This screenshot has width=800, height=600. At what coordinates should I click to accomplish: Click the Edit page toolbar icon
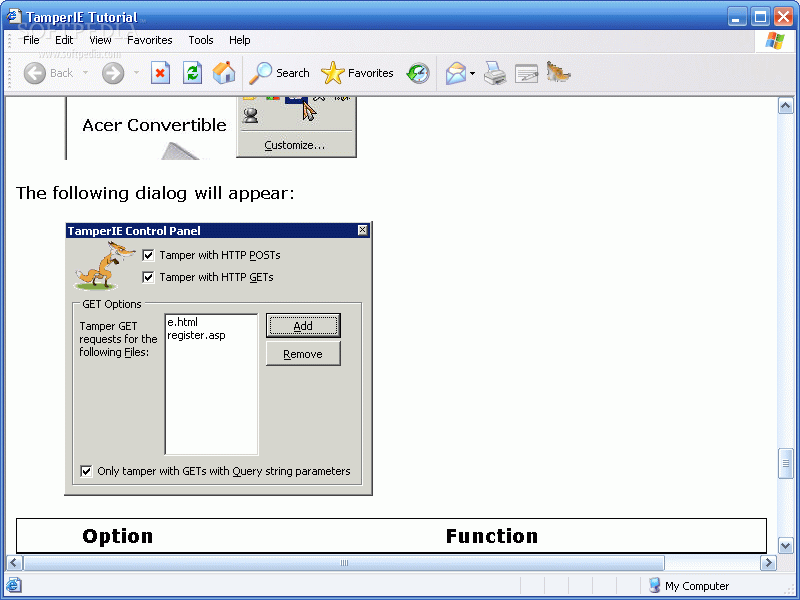click(x=527, y=73)
